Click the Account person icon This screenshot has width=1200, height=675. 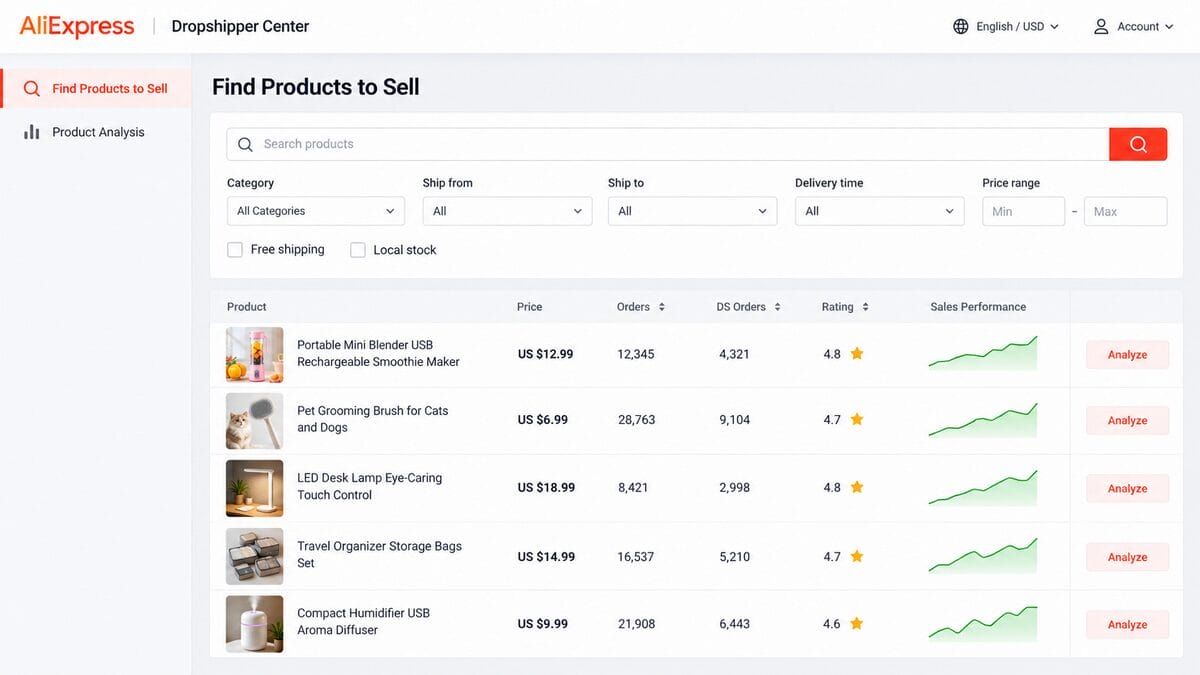[x=1101, y=27]
